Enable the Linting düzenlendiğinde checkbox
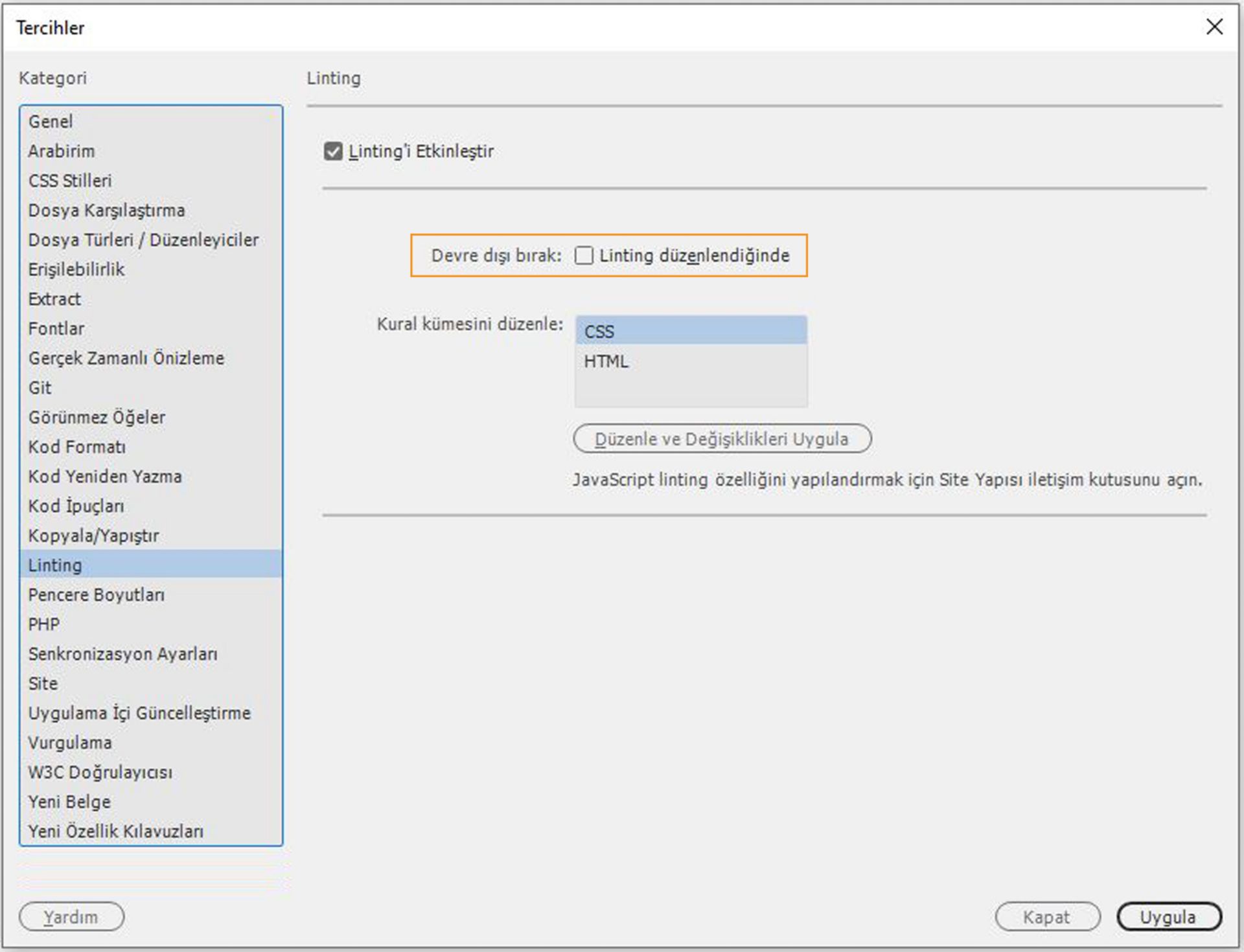 [584, 256]
